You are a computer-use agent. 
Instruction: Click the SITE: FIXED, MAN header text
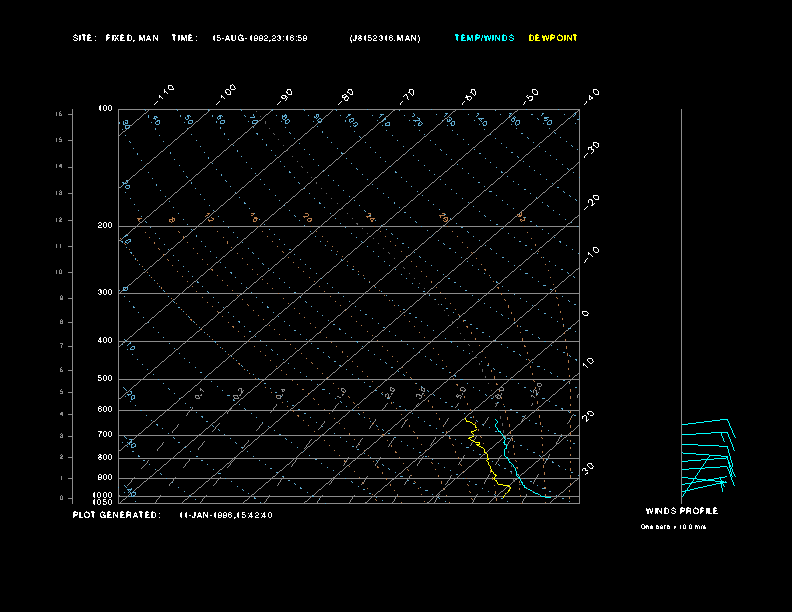pos(115,38)
